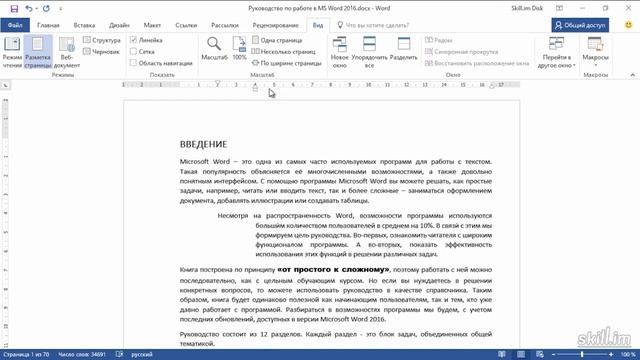Switch to Веб-документ view
Image resolution: width=640 pixels, height=360 pixels.
click(67, 52)
